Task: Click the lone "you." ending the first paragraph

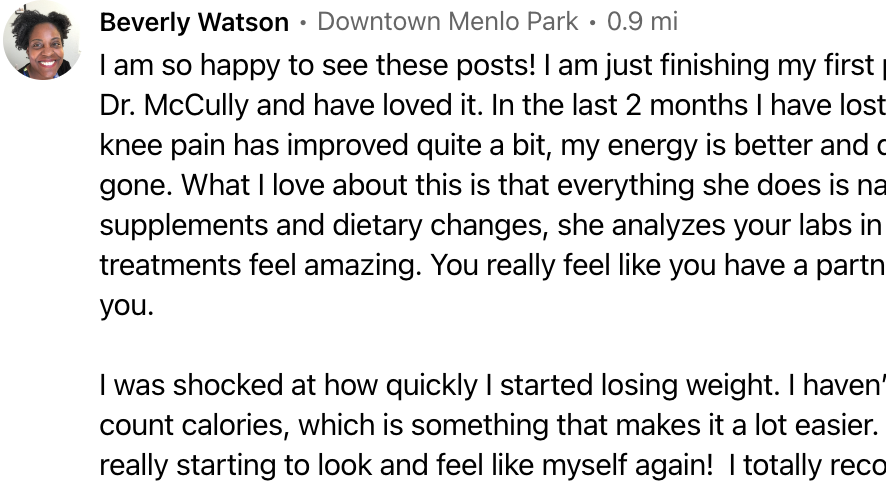Action: pos(127,306)
